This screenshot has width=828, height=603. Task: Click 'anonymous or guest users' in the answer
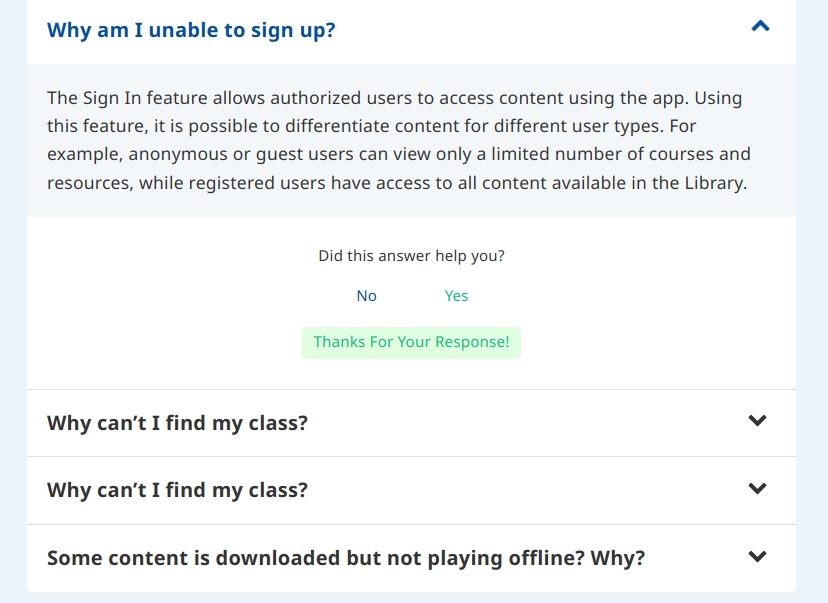click(x=214, y=155)
